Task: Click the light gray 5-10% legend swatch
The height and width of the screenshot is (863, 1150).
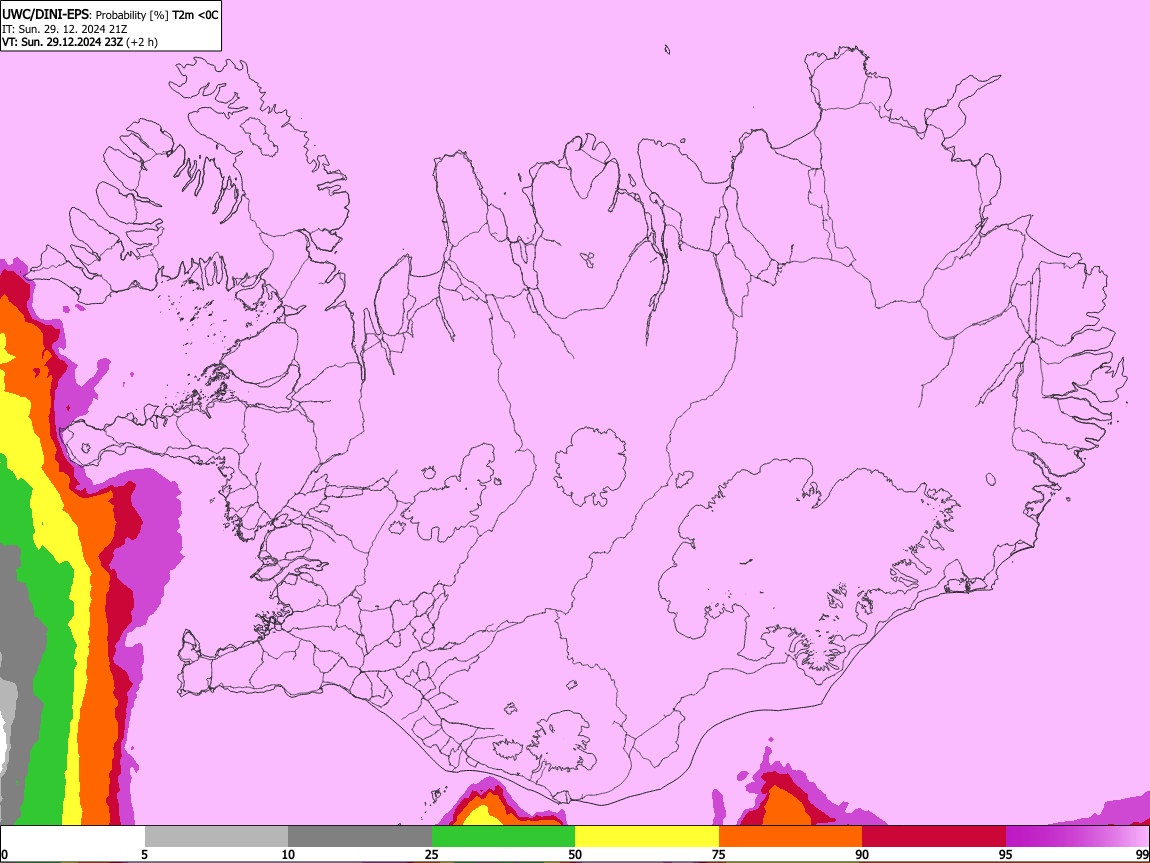Action: [x=216, y=837]
